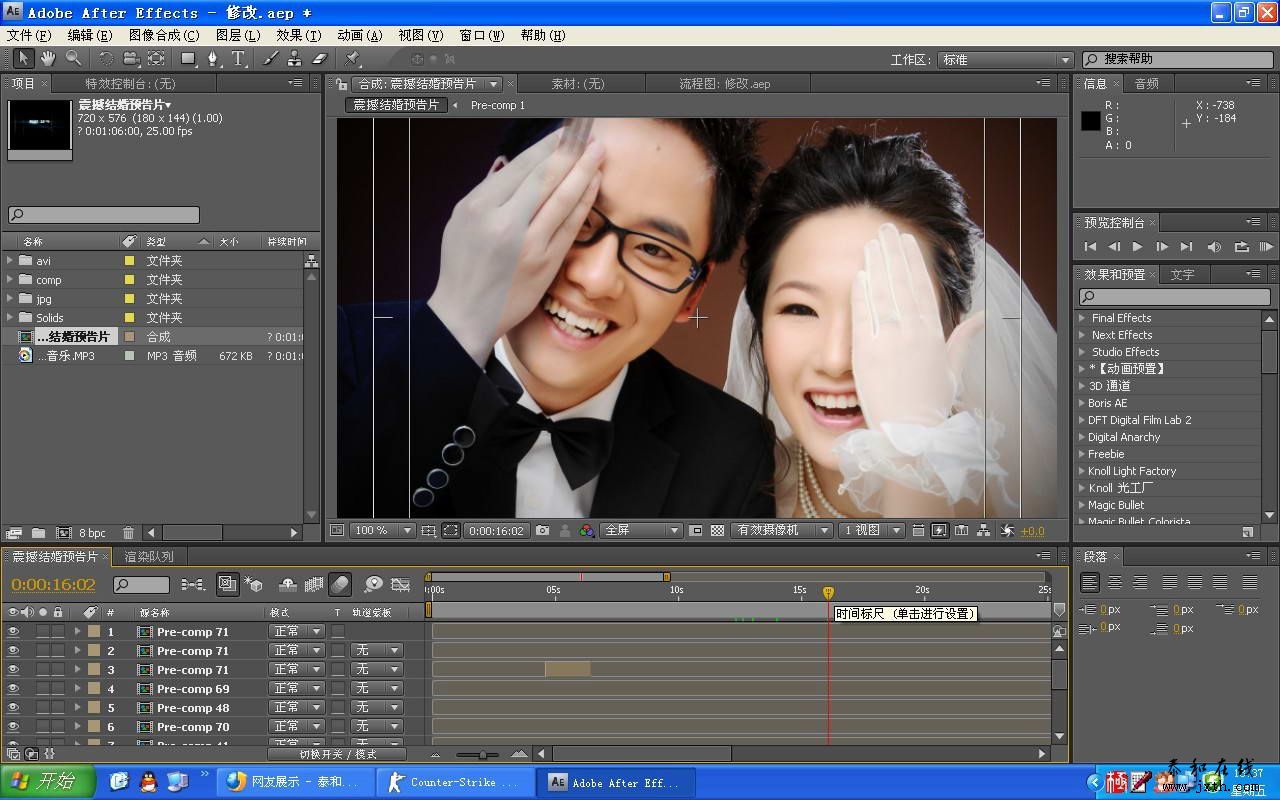Toggle the frame blending icon in timeline
The height and width of the screenshot is (800, 1280).
click(313, 584)
